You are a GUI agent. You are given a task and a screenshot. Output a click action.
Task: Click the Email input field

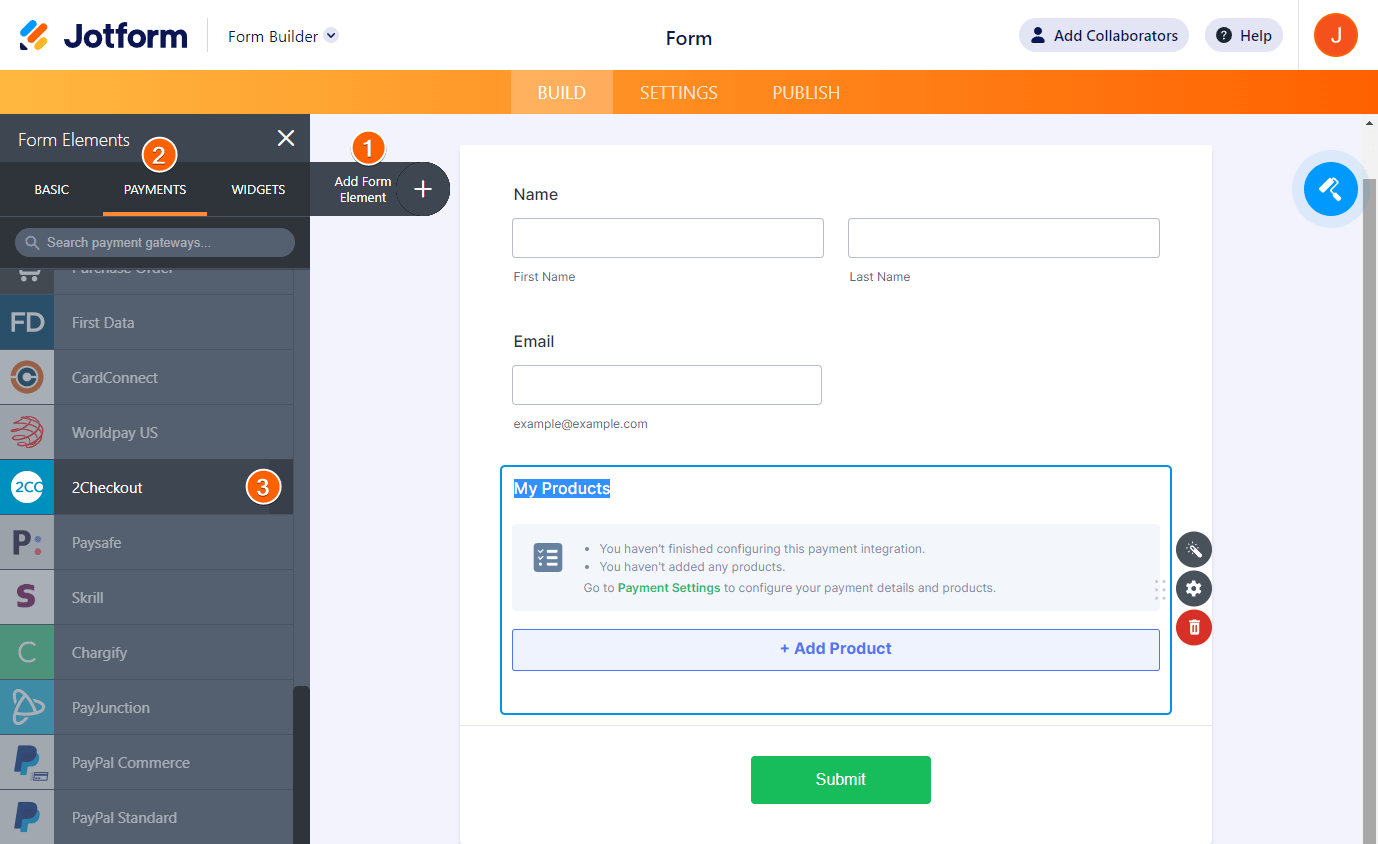pos(667,385)
